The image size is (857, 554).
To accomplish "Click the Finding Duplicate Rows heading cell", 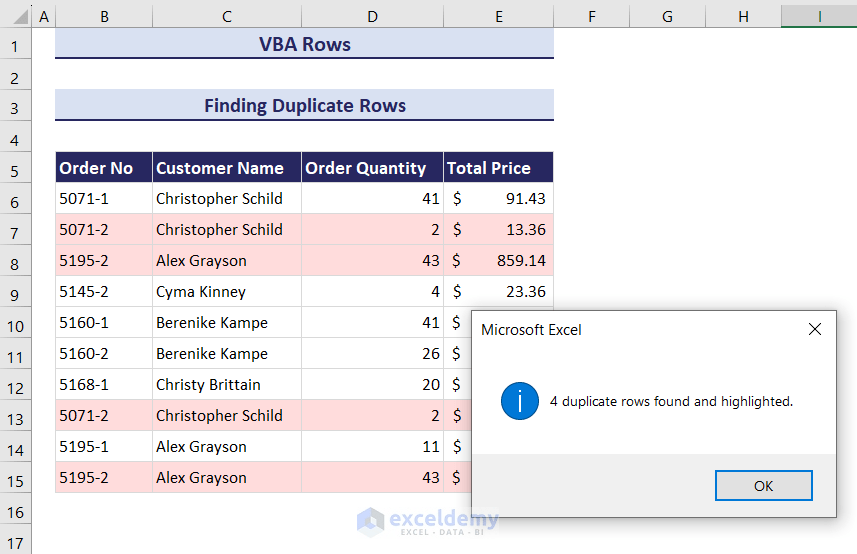I will point(304,105).
